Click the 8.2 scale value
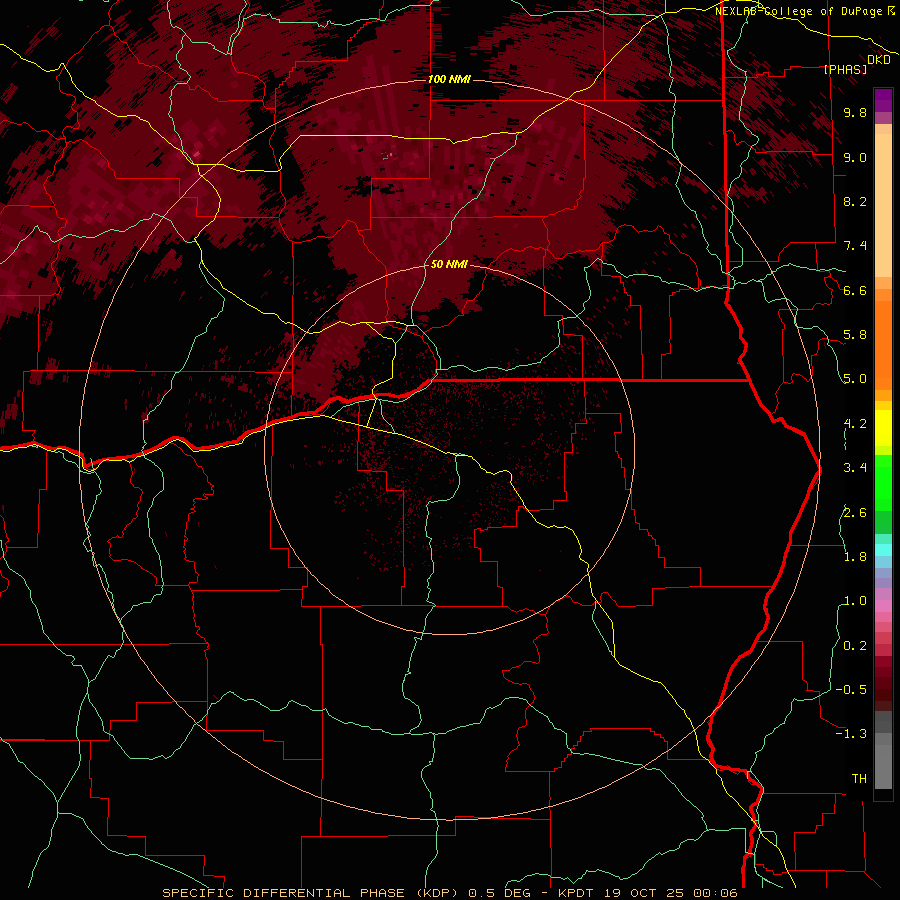 855,201
